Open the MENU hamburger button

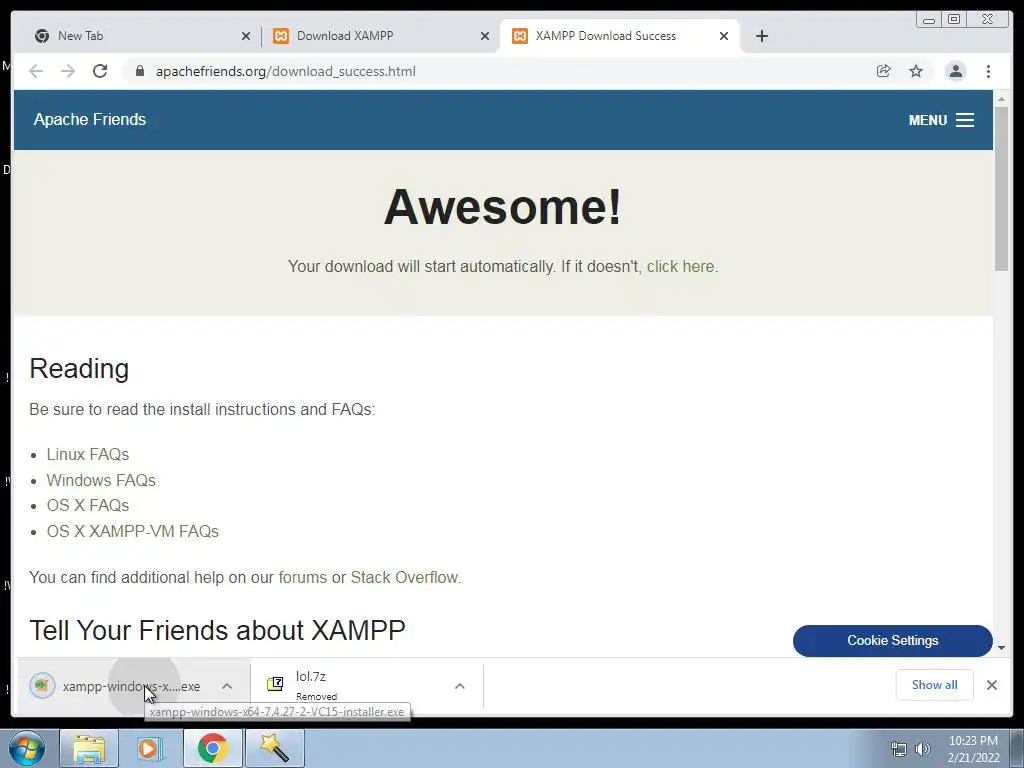click(x=941, y=120)
